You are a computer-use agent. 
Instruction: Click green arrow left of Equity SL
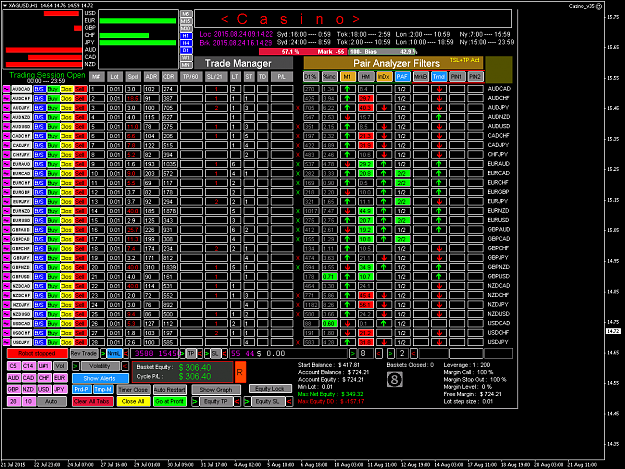pyautogui.click(x=247, y=402)
